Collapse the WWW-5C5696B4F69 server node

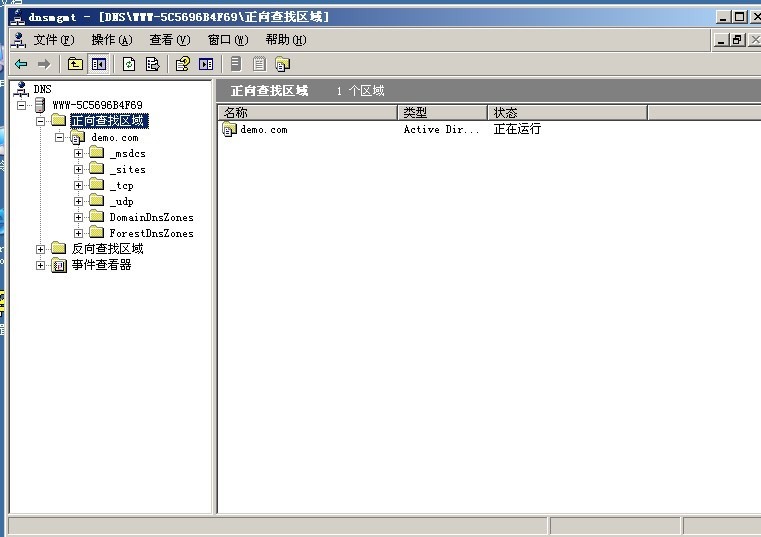21,105
